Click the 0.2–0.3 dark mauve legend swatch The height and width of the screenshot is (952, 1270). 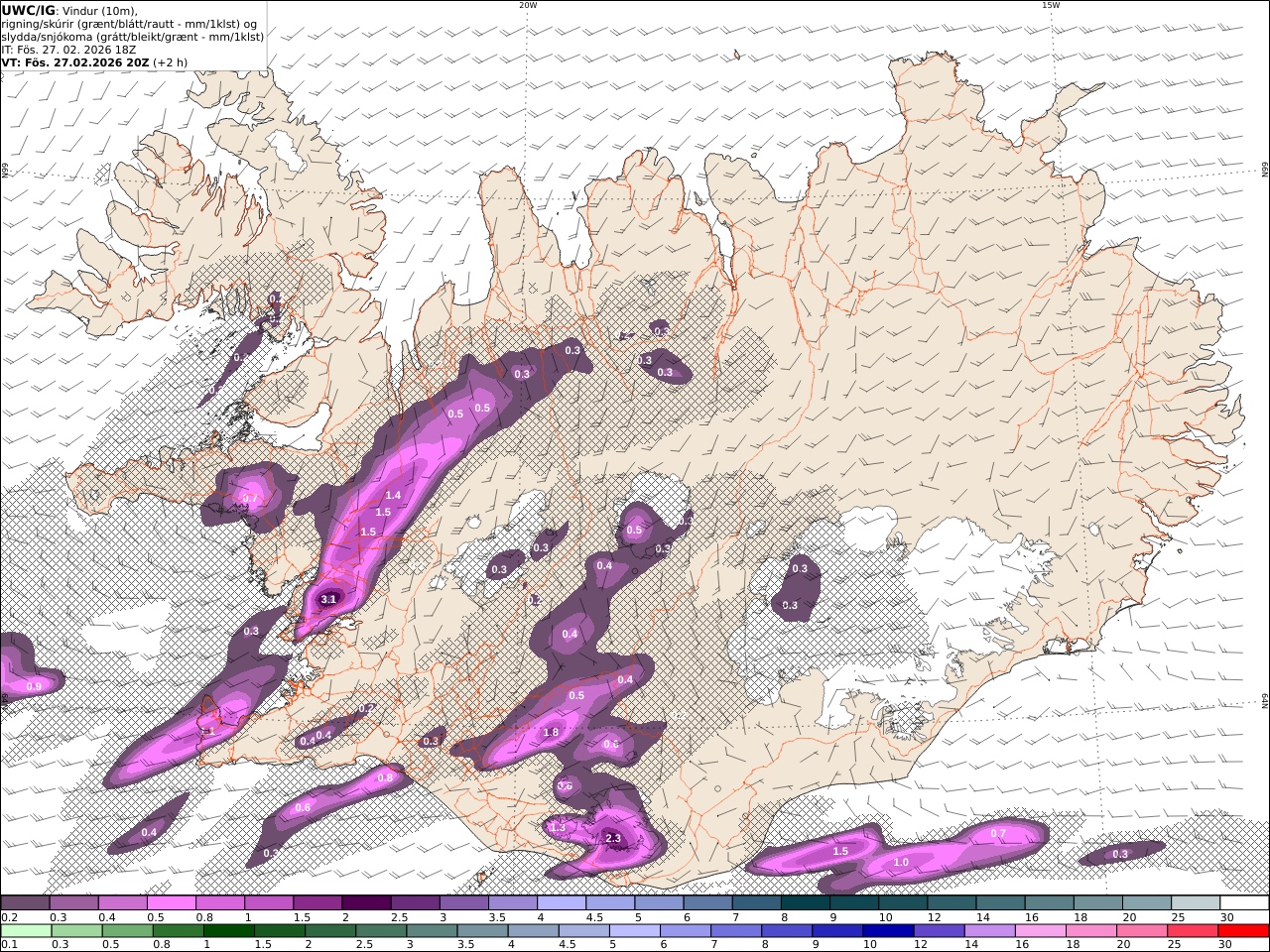26,902
